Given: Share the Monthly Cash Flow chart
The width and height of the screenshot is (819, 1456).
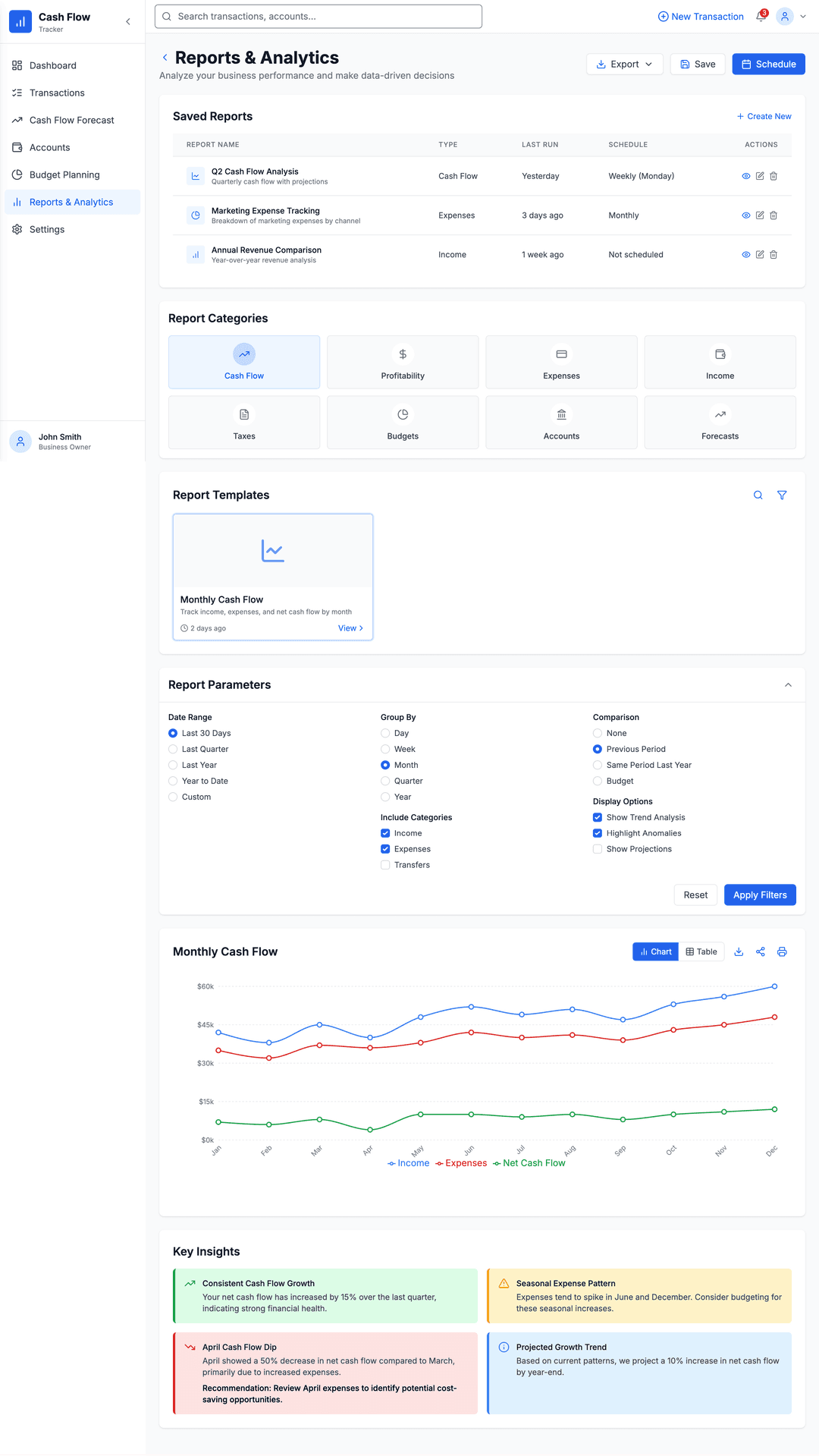Looking at the screenshot, I should pos(761,952).
